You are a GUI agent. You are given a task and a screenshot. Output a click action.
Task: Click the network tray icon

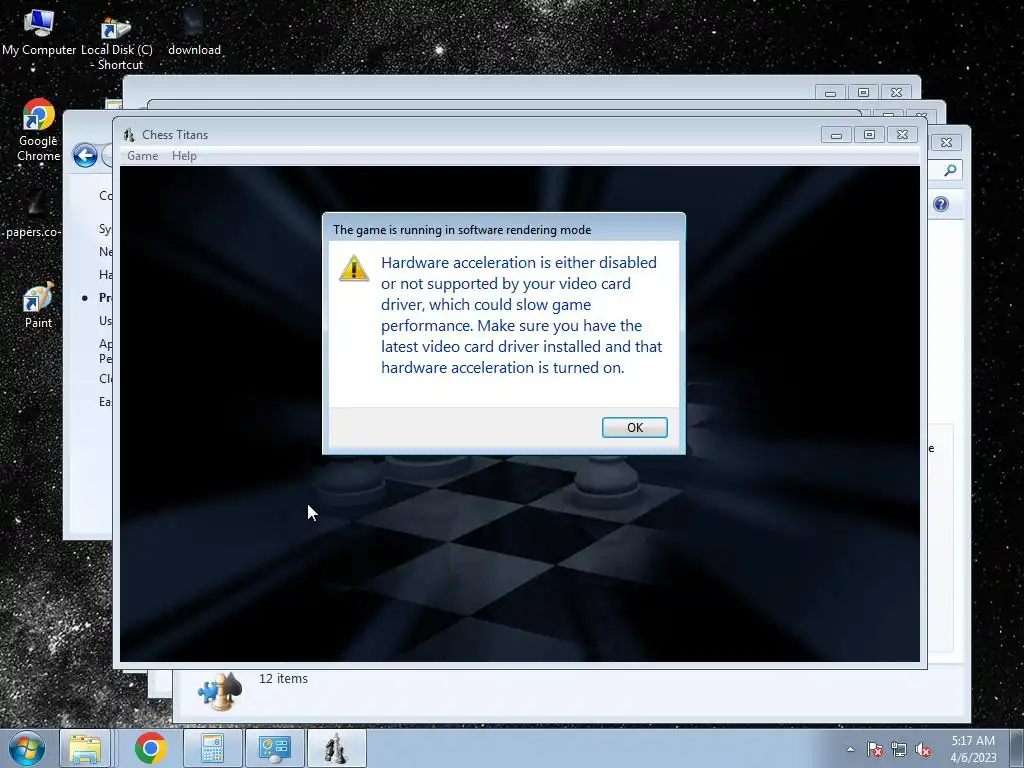[899, 749]
